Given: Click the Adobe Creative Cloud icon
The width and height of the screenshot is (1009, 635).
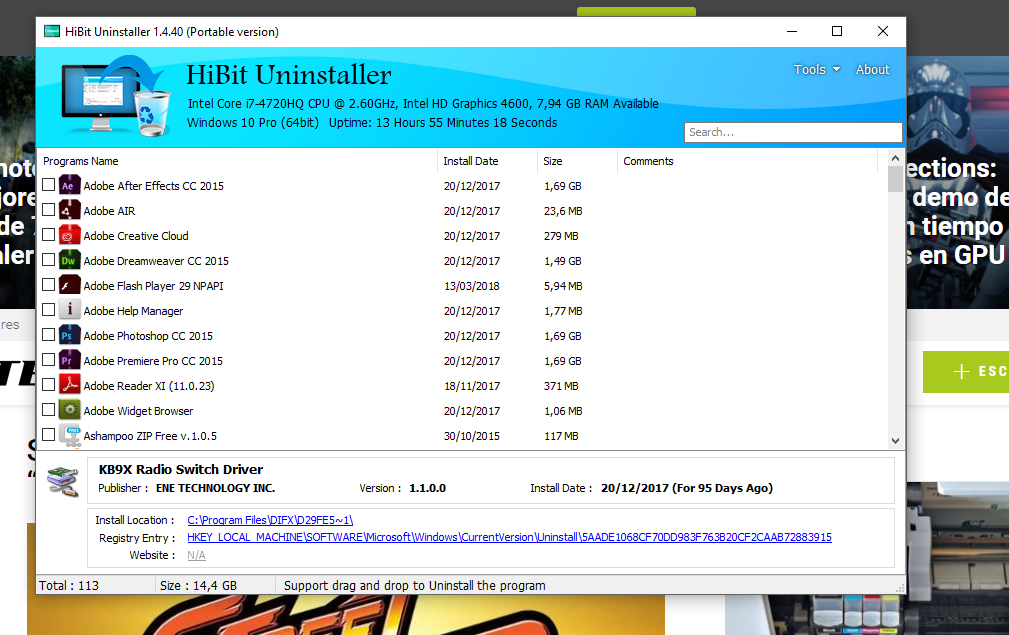Looking at the screenshot, I should tap(69, 235).
